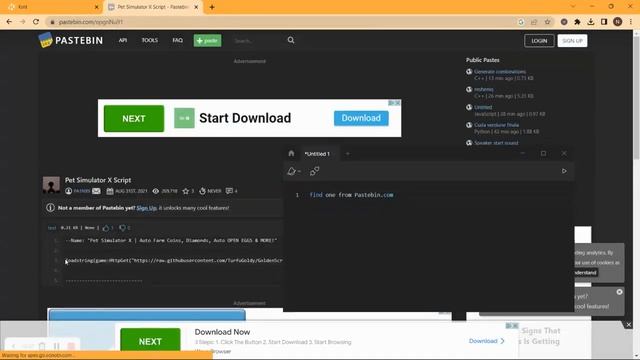Open the Generate combinations public paste
Screen dimensions: 640x360
(x=500, y=71)
